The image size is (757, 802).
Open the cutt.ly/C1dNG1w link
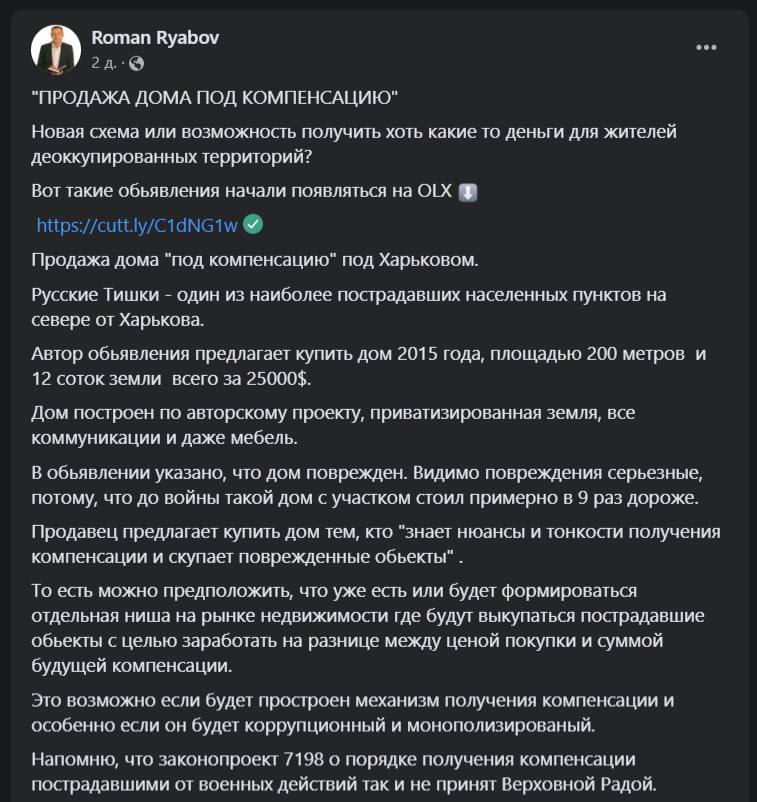tap(137, 225)
